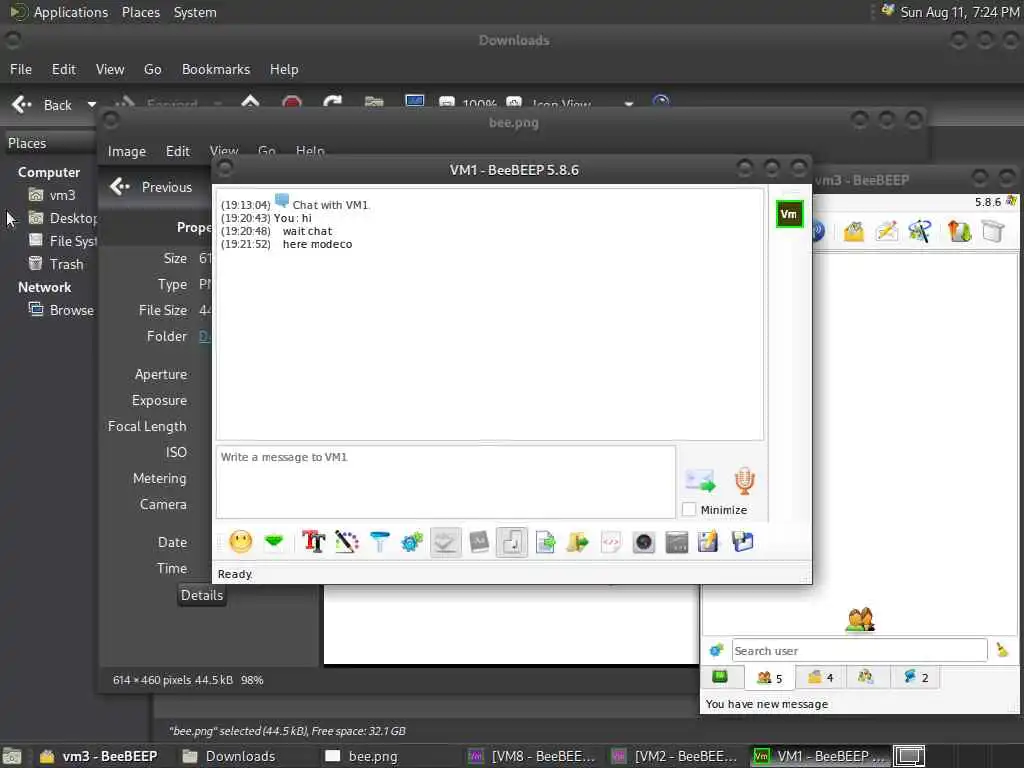1024x768 pixels.
Task: Switch to the VM8 - BeeBEEP taskbar item
Action: [x=533, y=756]
